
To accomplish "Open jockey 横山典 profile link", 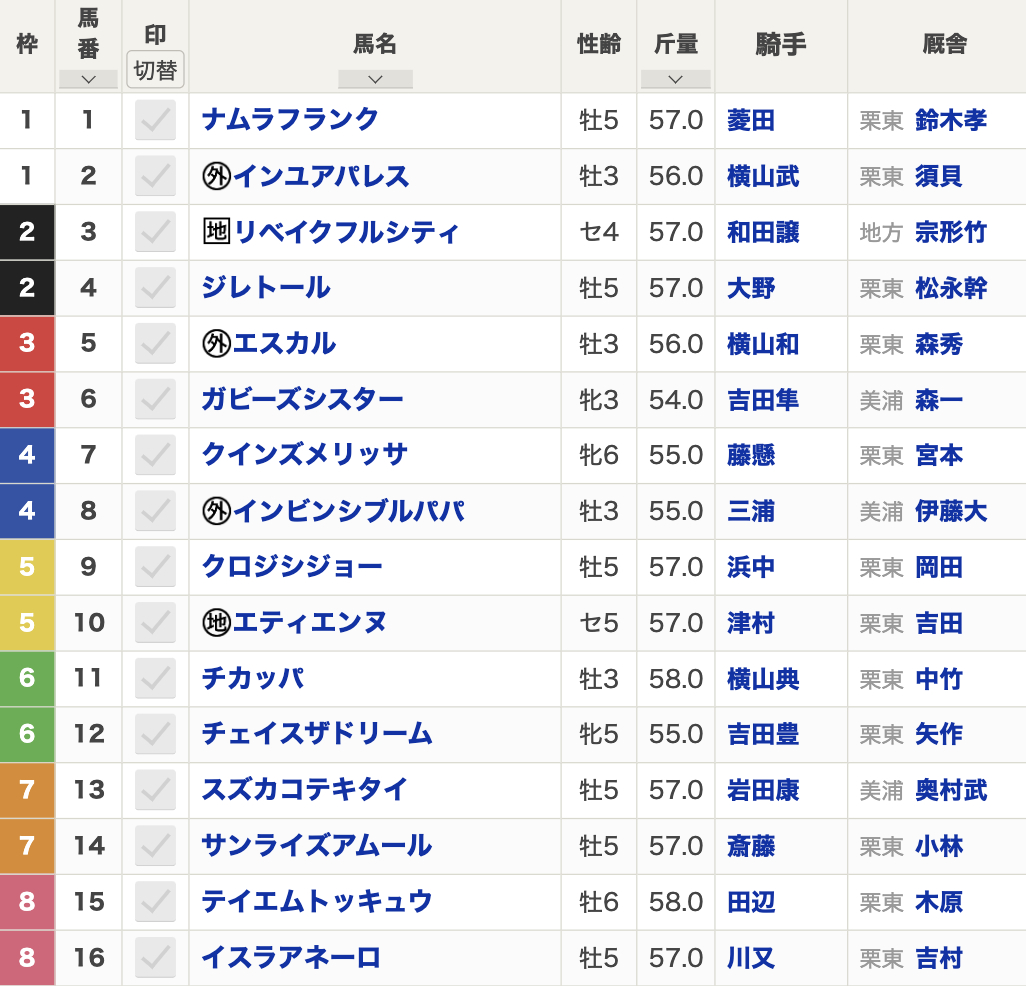I will click(x=763, y=679).
